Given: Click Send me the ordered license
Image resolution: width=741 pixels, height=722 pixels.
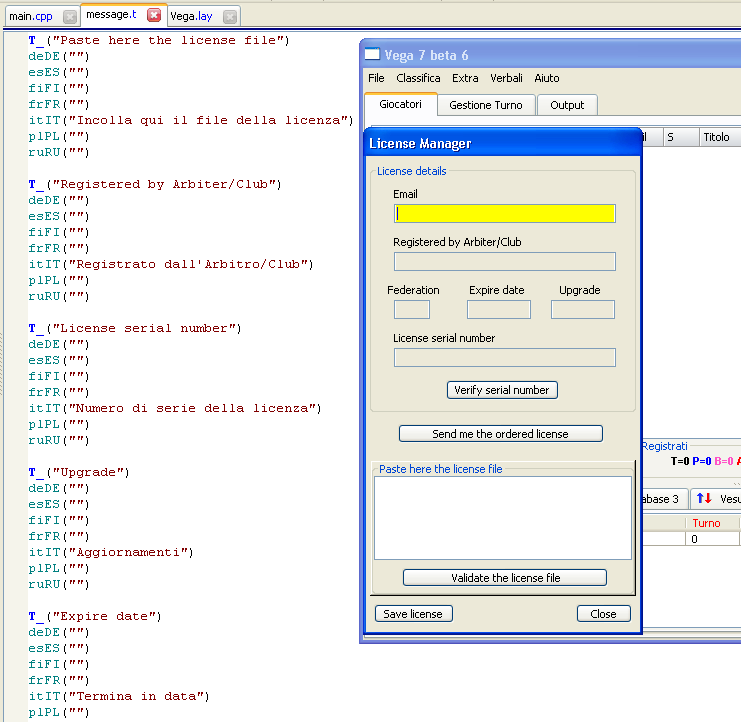Looking at the screenshot, I should pyautogui.click(x=500, y=434).
